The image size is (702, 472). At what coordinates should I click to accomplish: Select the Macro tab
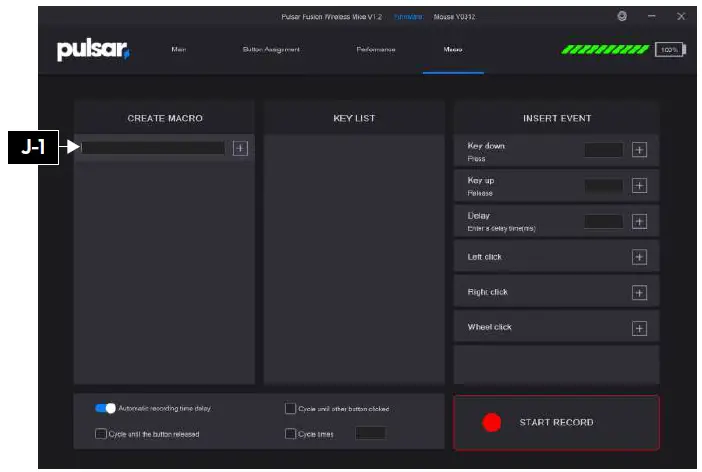[453, 49]
